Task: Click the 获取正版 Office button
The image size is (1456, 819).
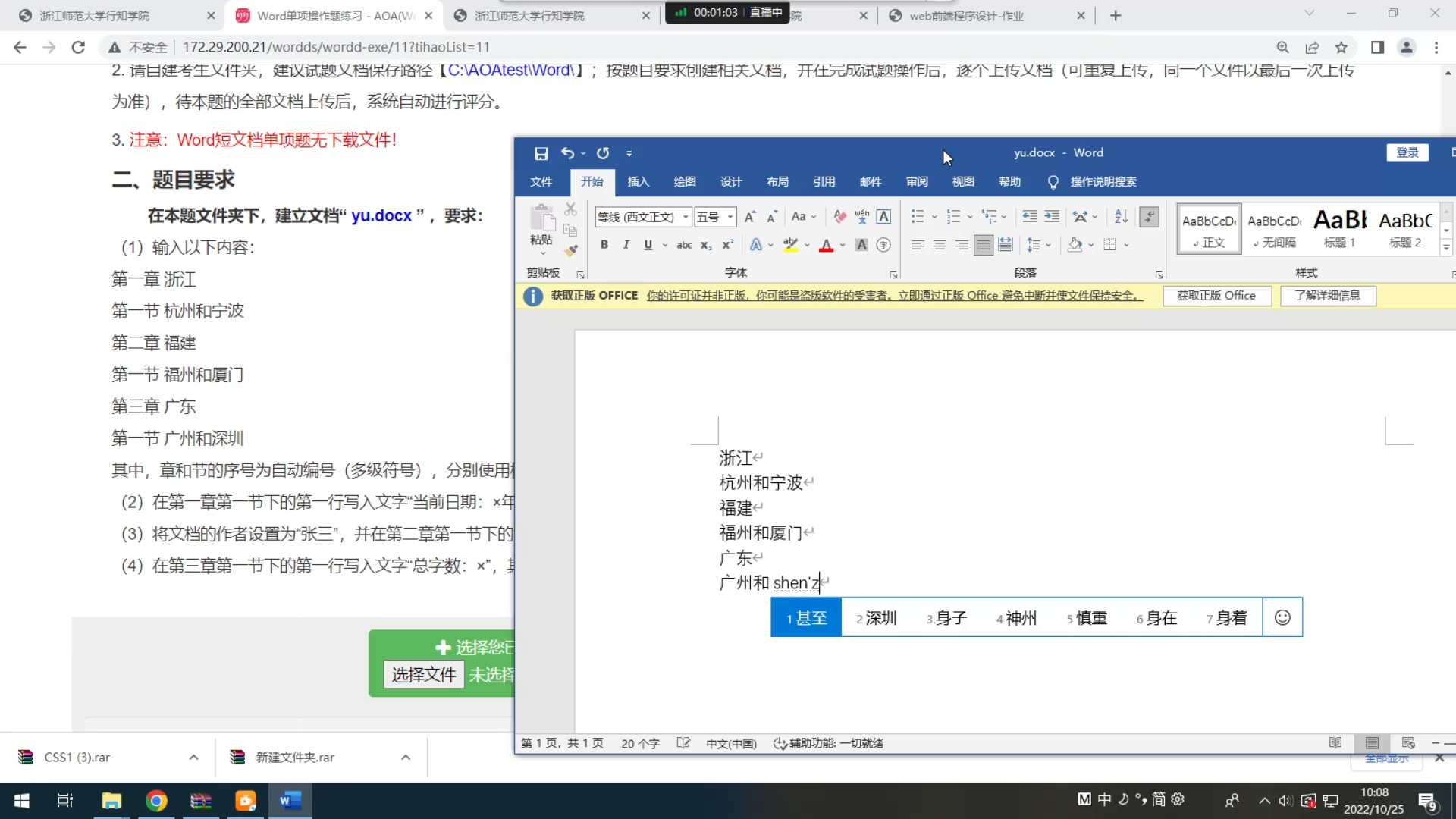Action: (x=1216, y=296)
